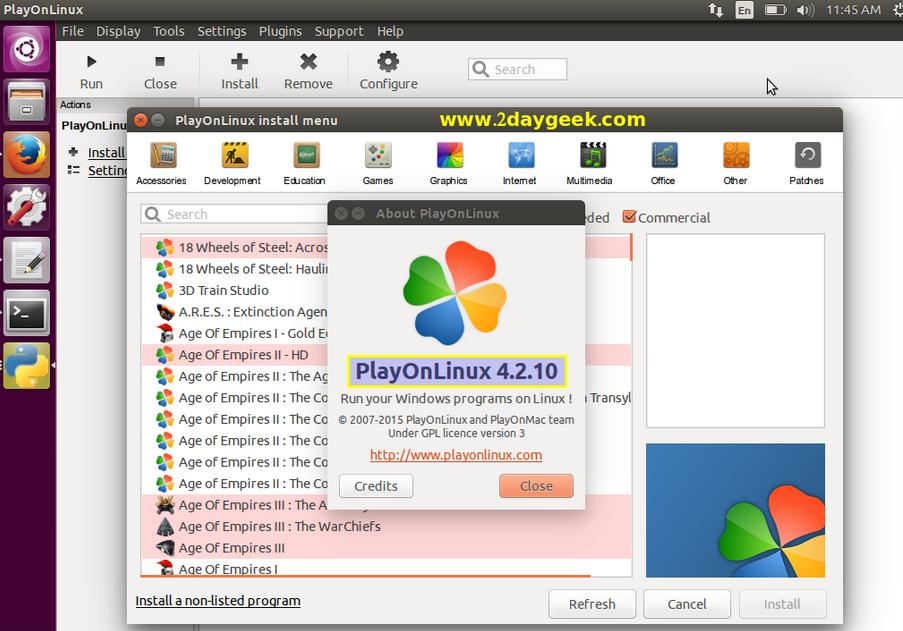
Task: Click the Refresh button
Action: 592,604
